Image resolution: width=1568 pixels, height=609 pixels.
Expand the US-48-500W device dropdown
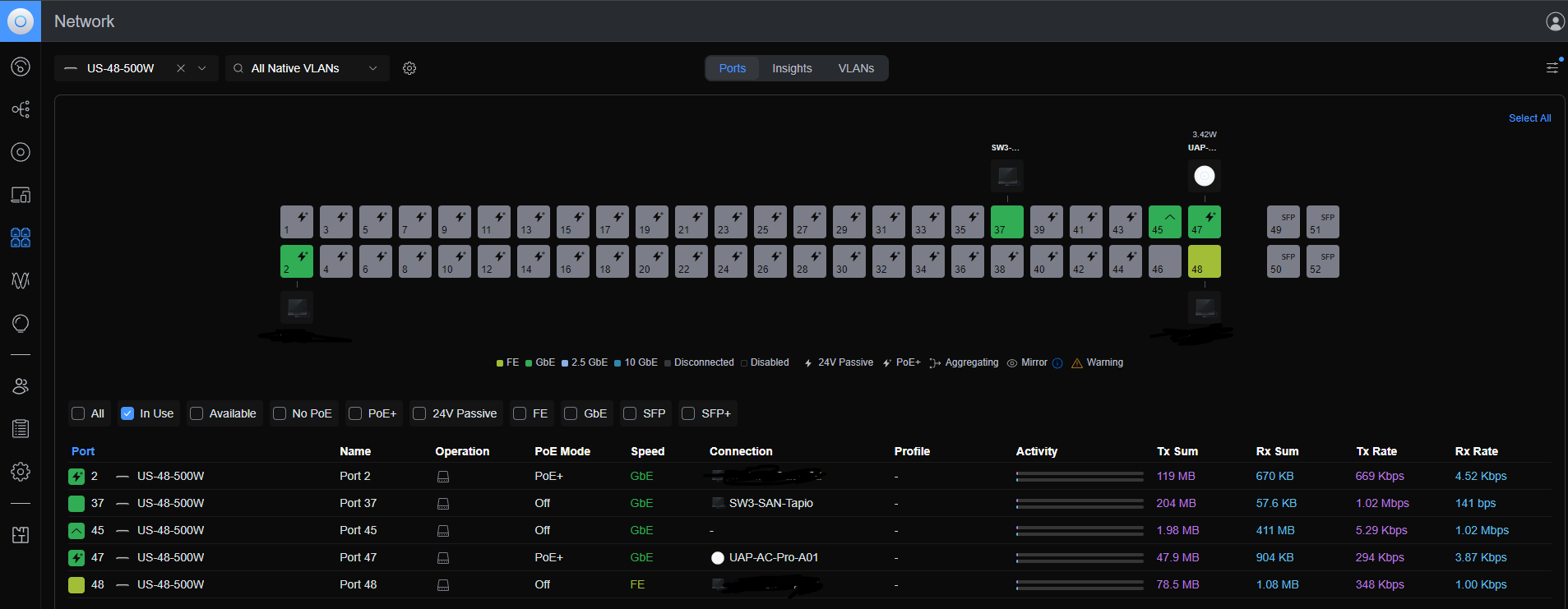point(202,68)
